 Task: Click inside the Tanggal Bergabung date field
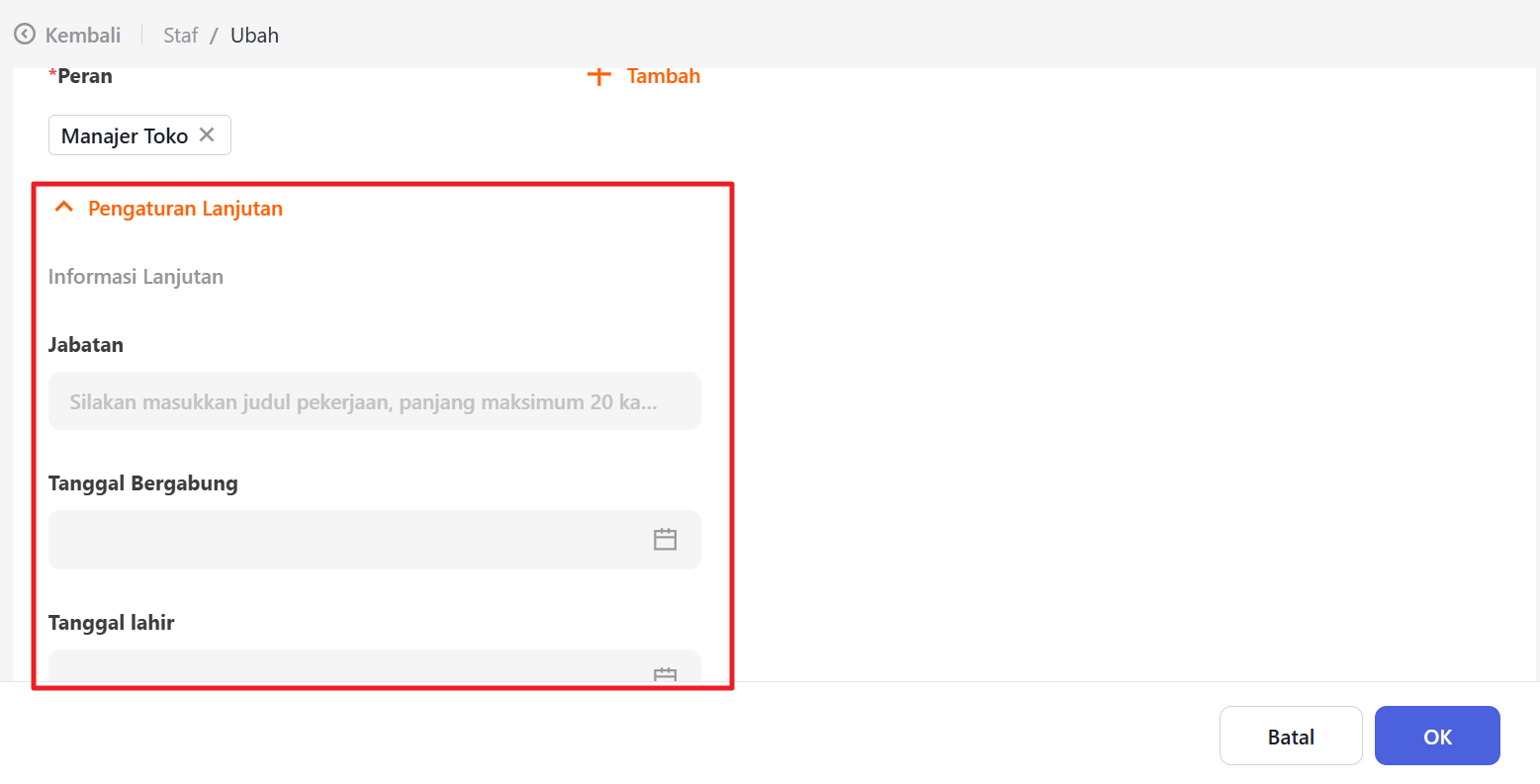(346, 540)
